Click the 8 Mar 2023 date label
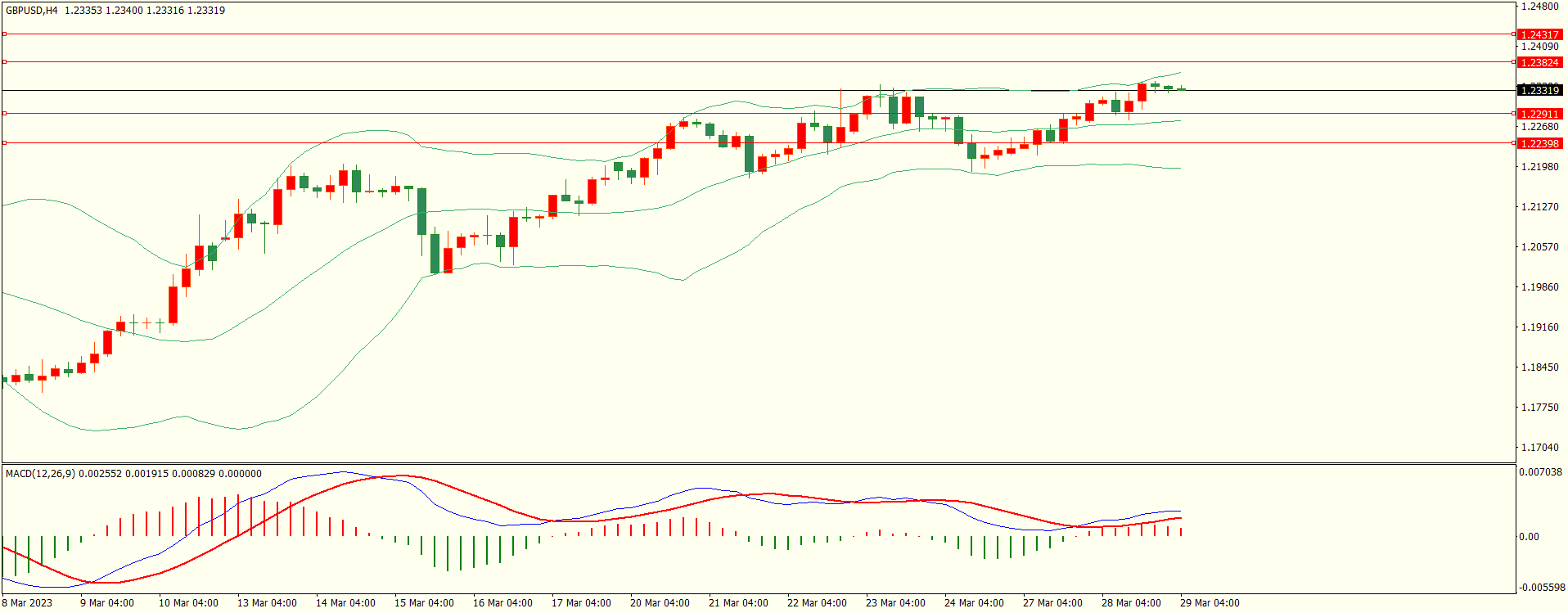The height and width of the screenshot is (613, 1568). click(27, 603)
